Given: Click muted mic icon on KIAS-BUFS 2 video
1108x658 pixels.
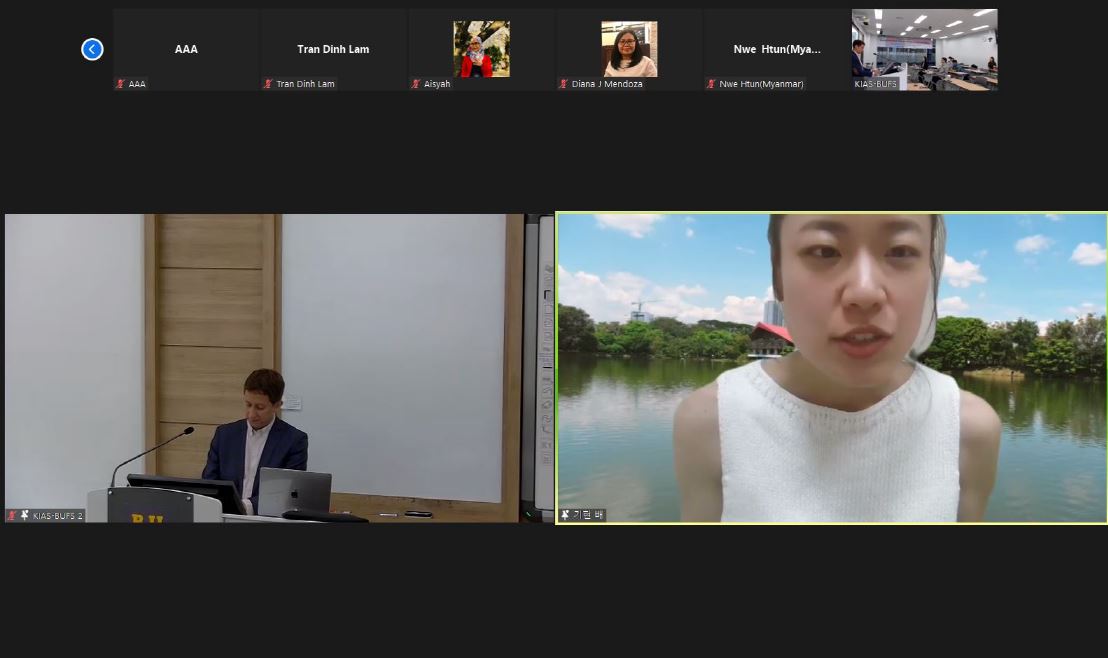Looking at the screenshot, I should pos(12,515).
